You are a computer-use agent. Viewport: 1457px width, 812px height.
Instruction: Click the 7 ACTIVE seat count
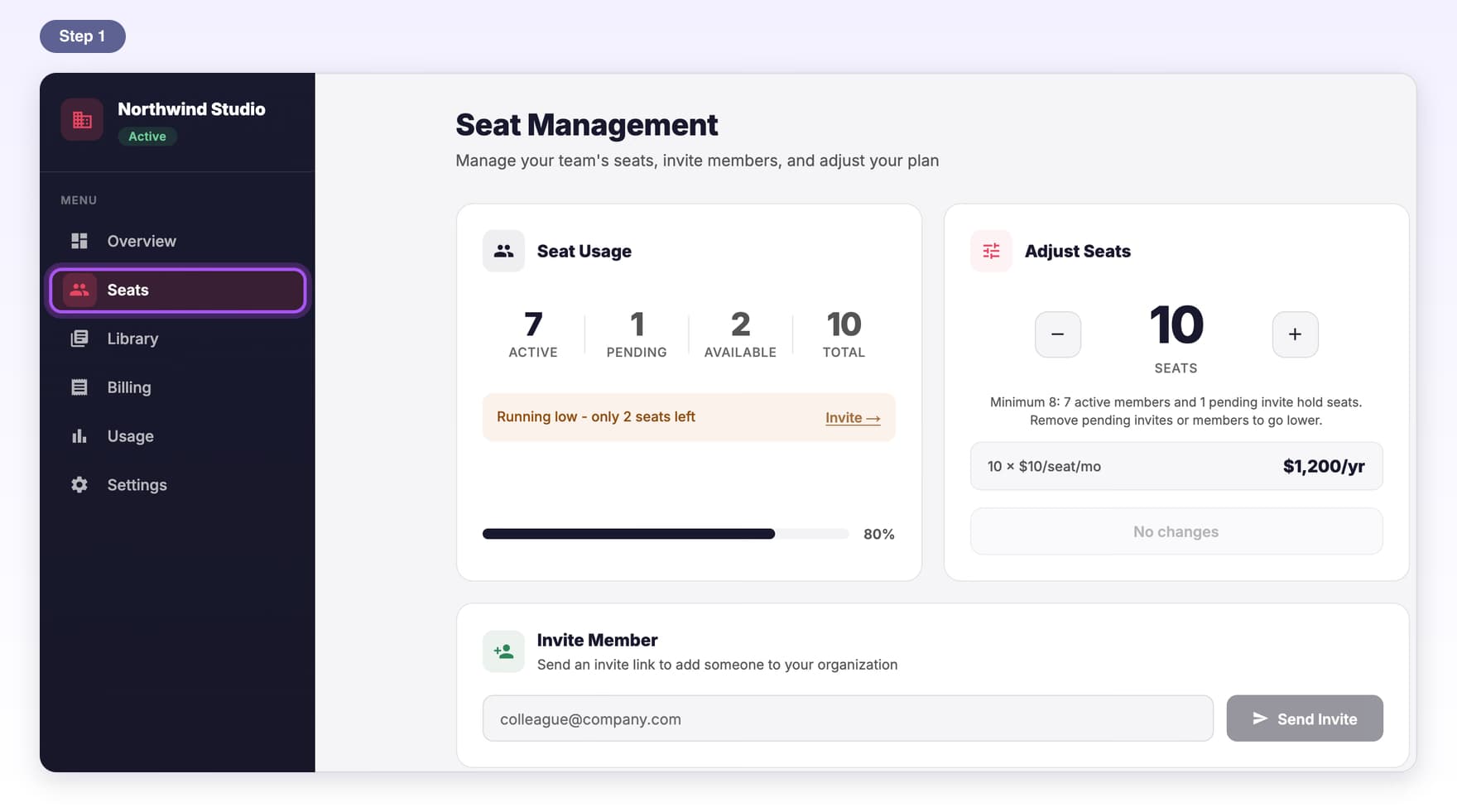[533, 334]
